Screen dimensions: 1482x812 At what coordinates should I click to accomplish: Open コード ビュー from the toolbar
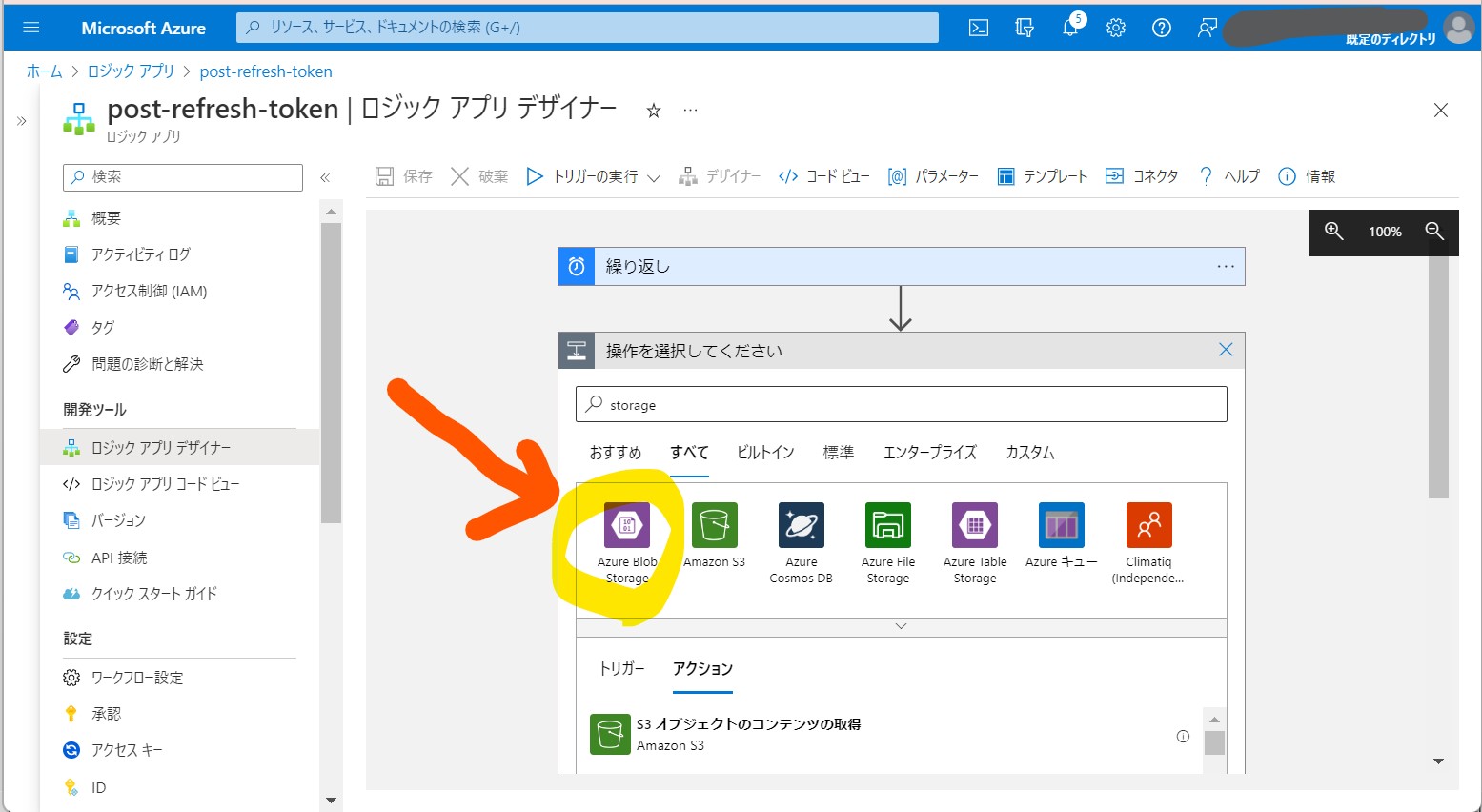[823, 176]
